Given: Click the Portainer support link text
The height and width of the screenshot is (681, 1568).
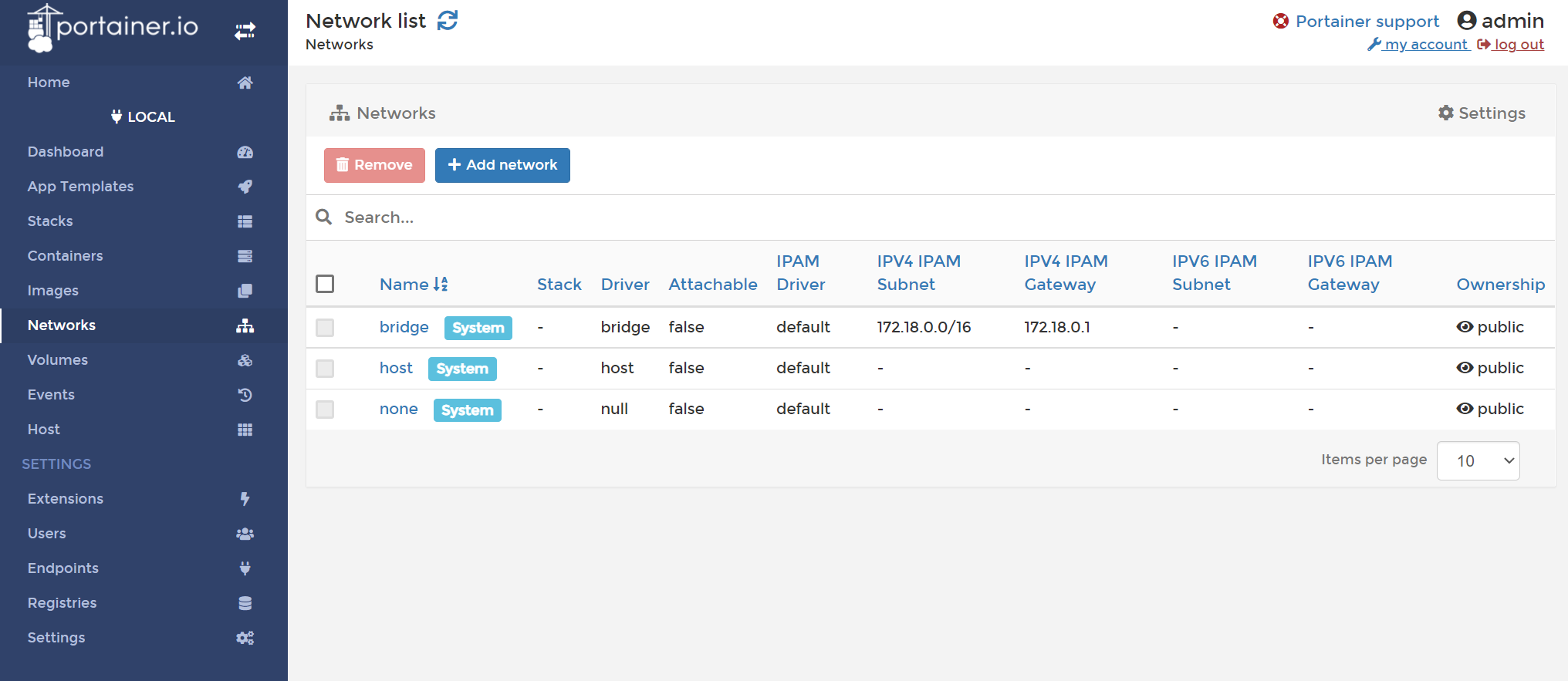Looking at the screenshot, I should pos(1367,21).
